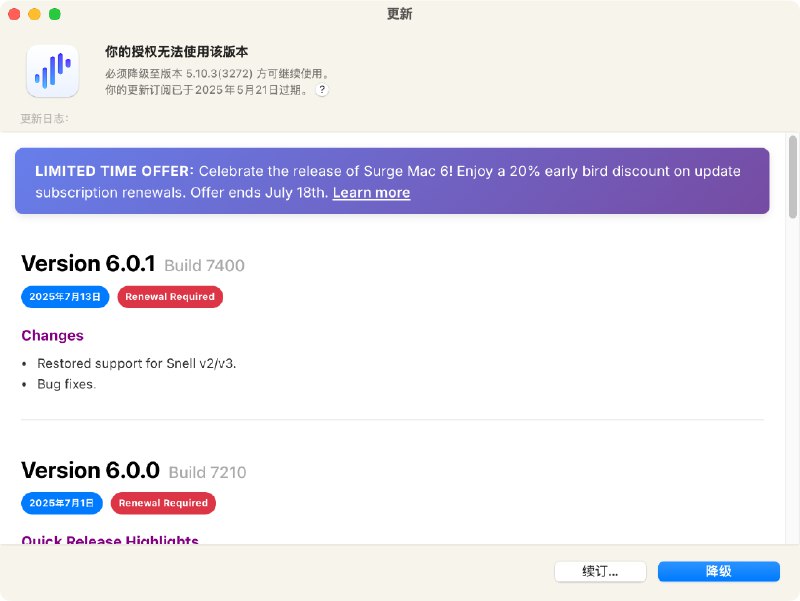Click the Changes section heading

pyautogui.click(x=52, y=335)
